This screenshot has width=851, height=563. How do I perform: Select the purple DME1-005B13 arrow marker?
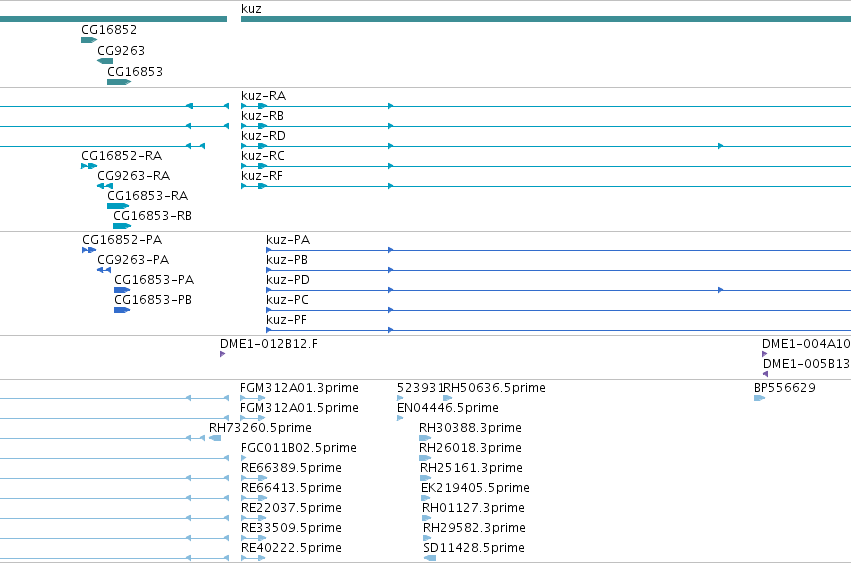765,374
